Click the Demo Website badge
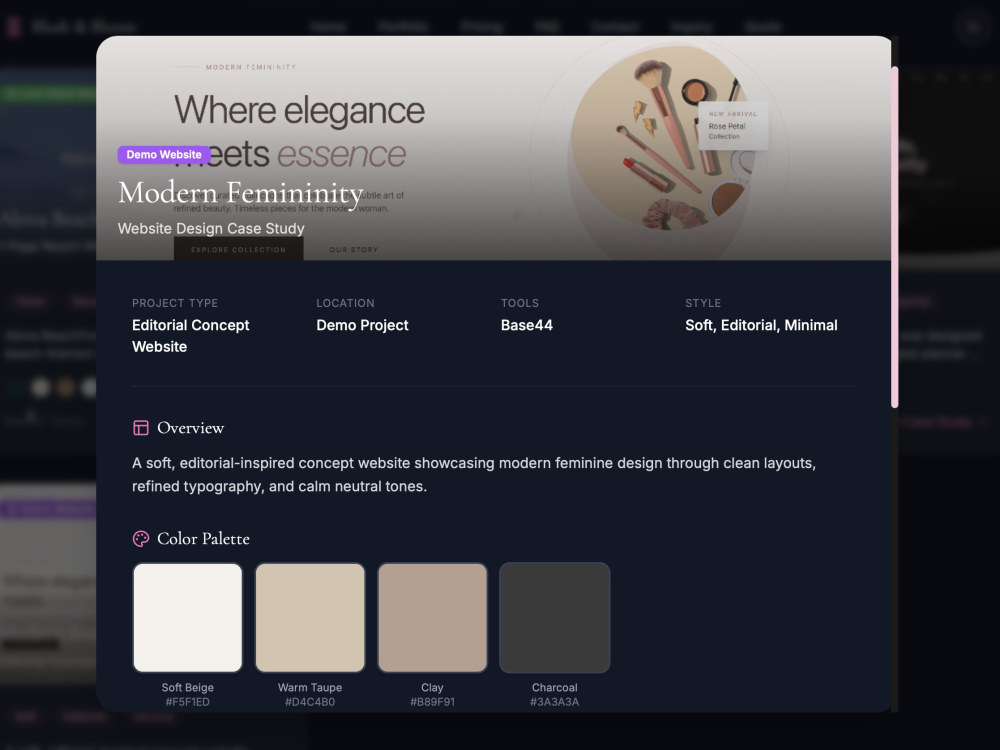 [x=164, y=154]
